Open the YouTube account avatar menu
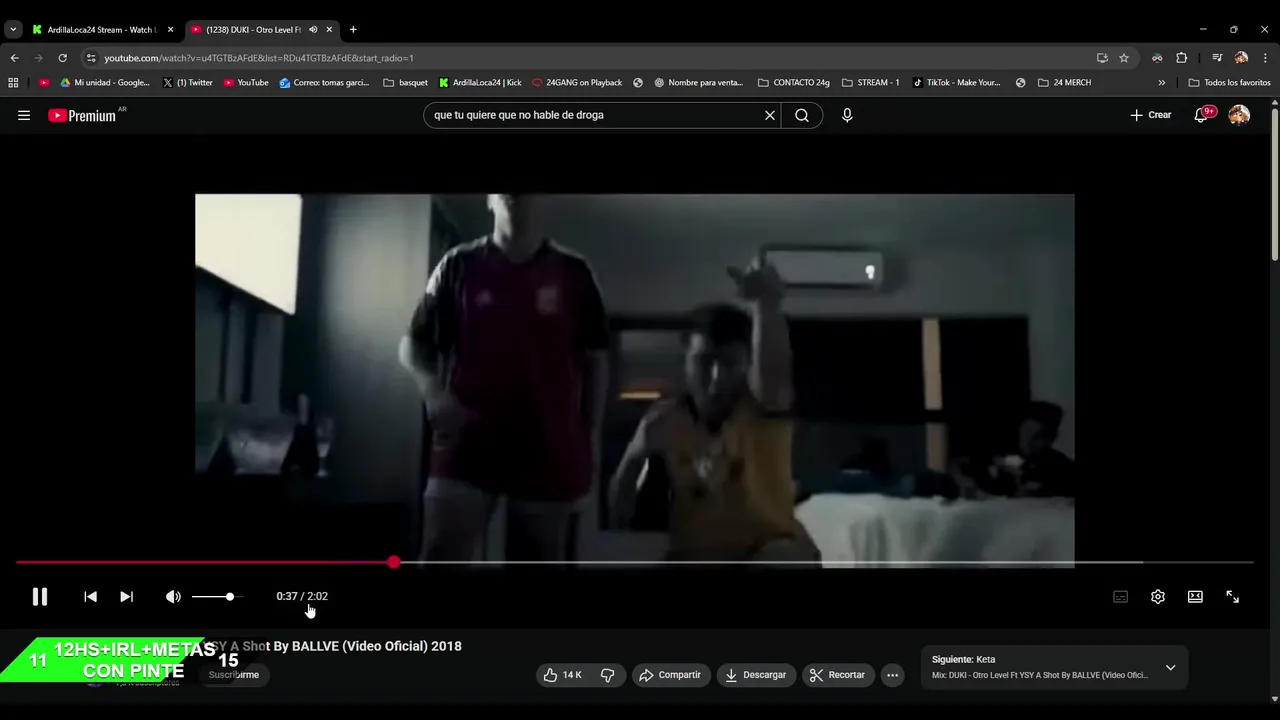Viewport: 1280px width, 720px height. [1239, 115]
